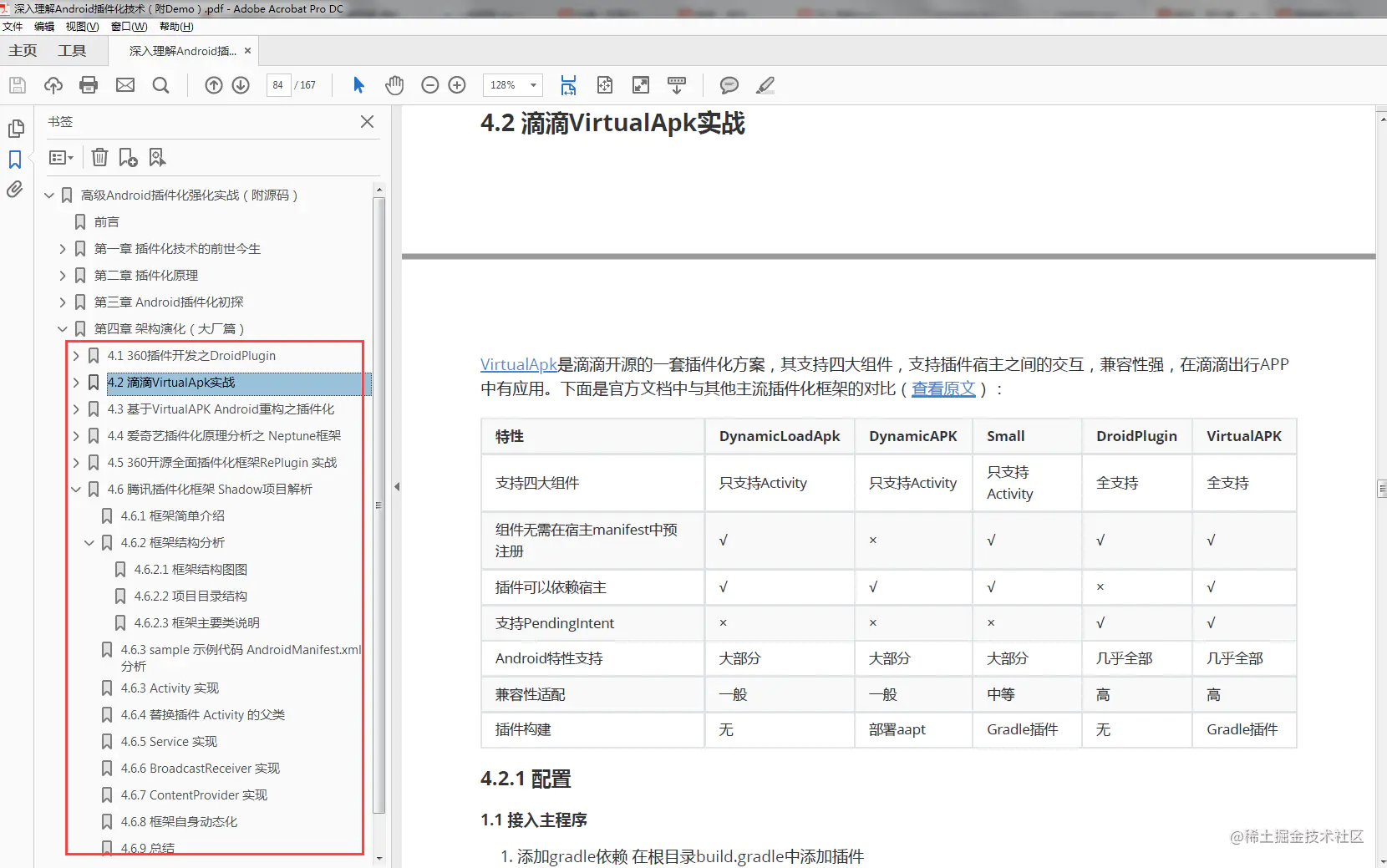Click the page number 84 field

[x=278, y=85]
